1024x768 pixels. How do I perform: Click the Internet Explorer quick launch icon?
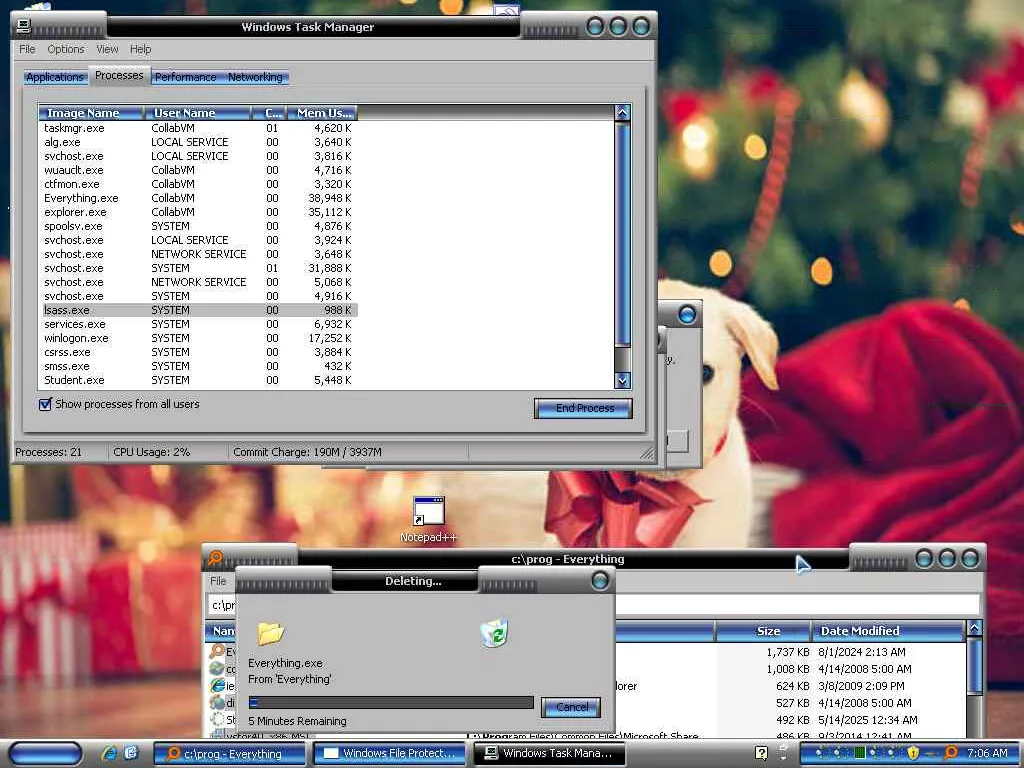point(110,753)
